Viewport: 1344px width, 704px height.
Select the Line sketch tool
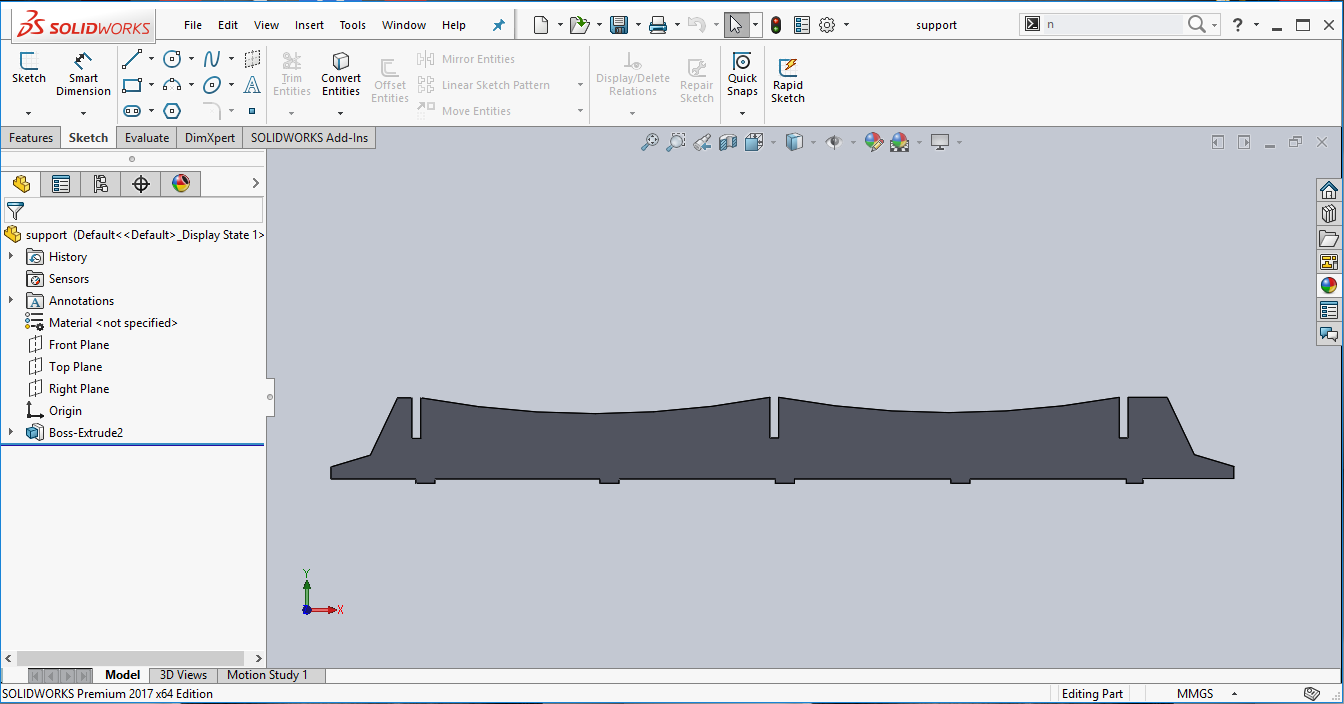(x=131, y=59)
